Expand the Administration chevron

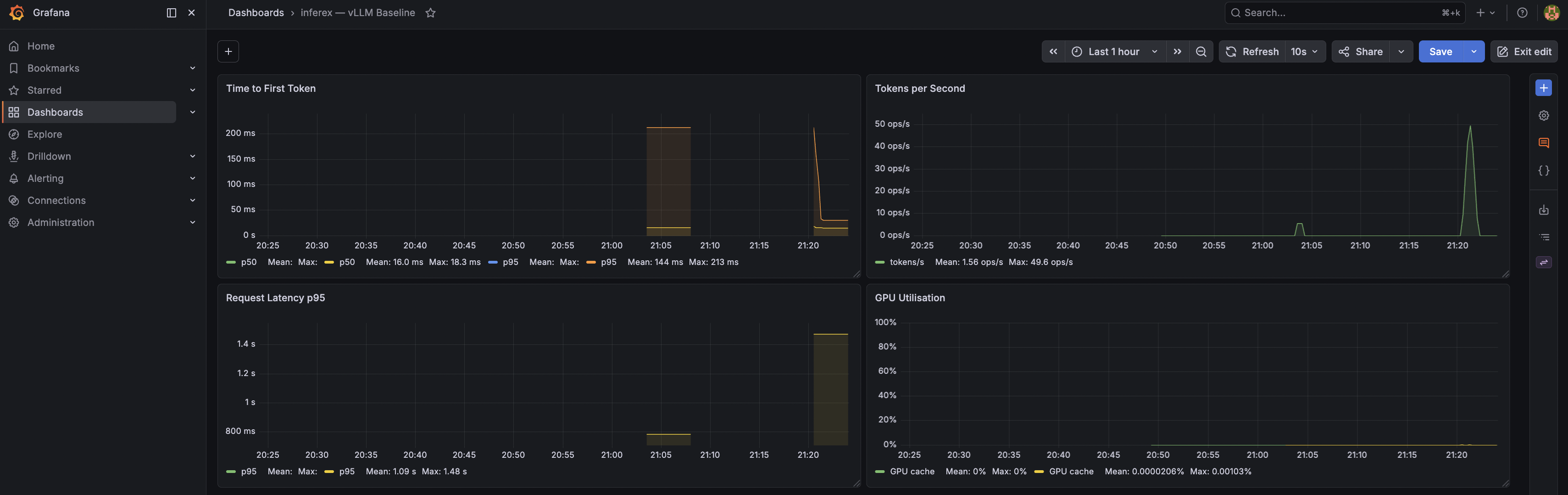click(192, 223)
